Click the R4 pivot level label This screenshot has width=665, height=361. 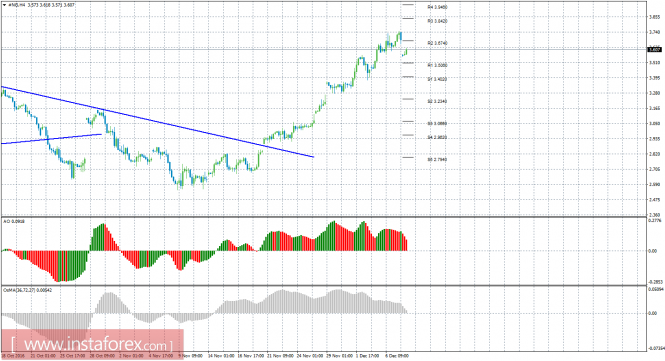click(x=437, y=7)
